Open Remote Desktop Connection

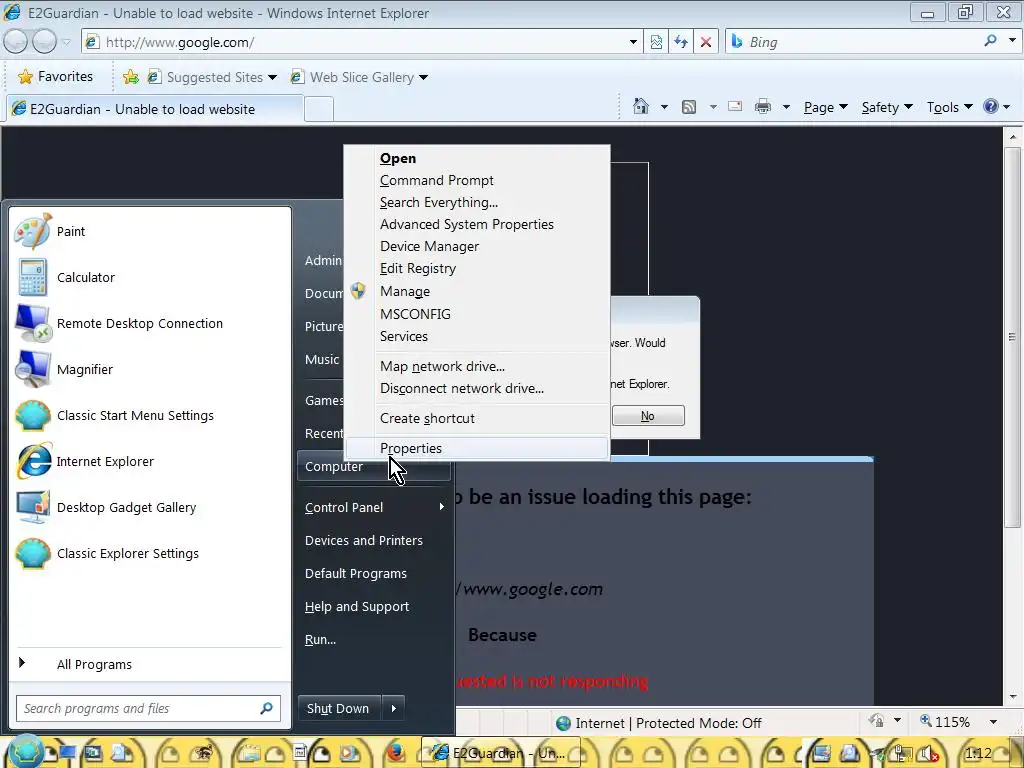150,323
